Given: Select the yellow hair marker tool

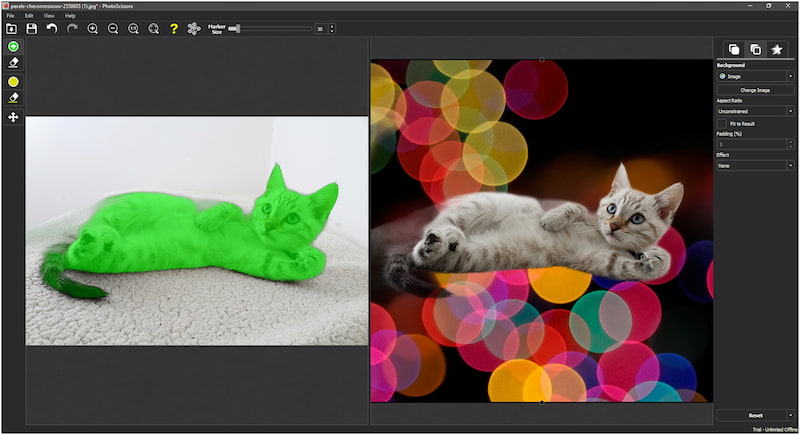Looking at the screenshot, I should point(13,81).
